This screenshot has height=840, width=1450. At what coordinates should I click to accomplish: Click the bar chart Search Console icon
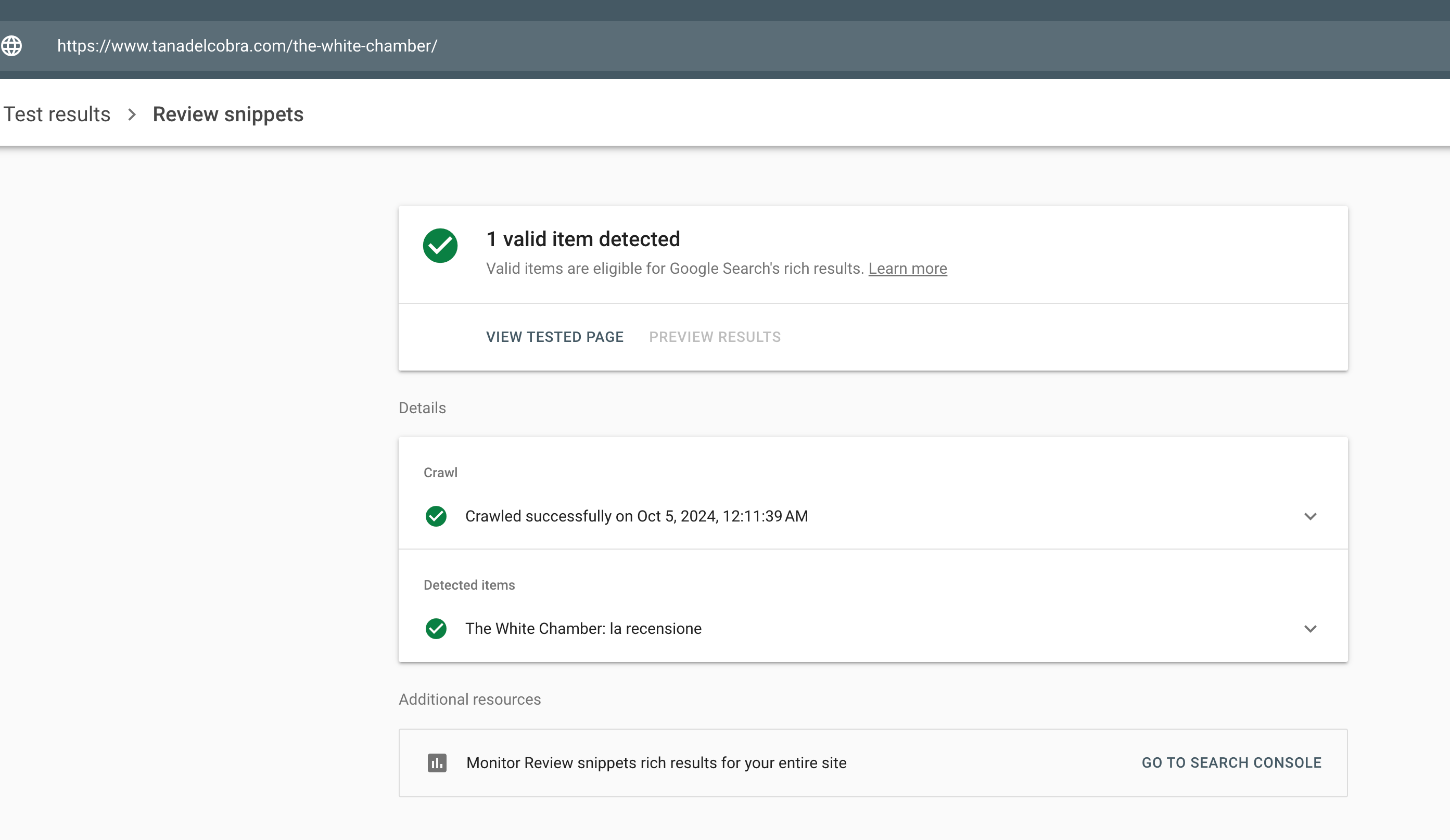coord(437,763)
